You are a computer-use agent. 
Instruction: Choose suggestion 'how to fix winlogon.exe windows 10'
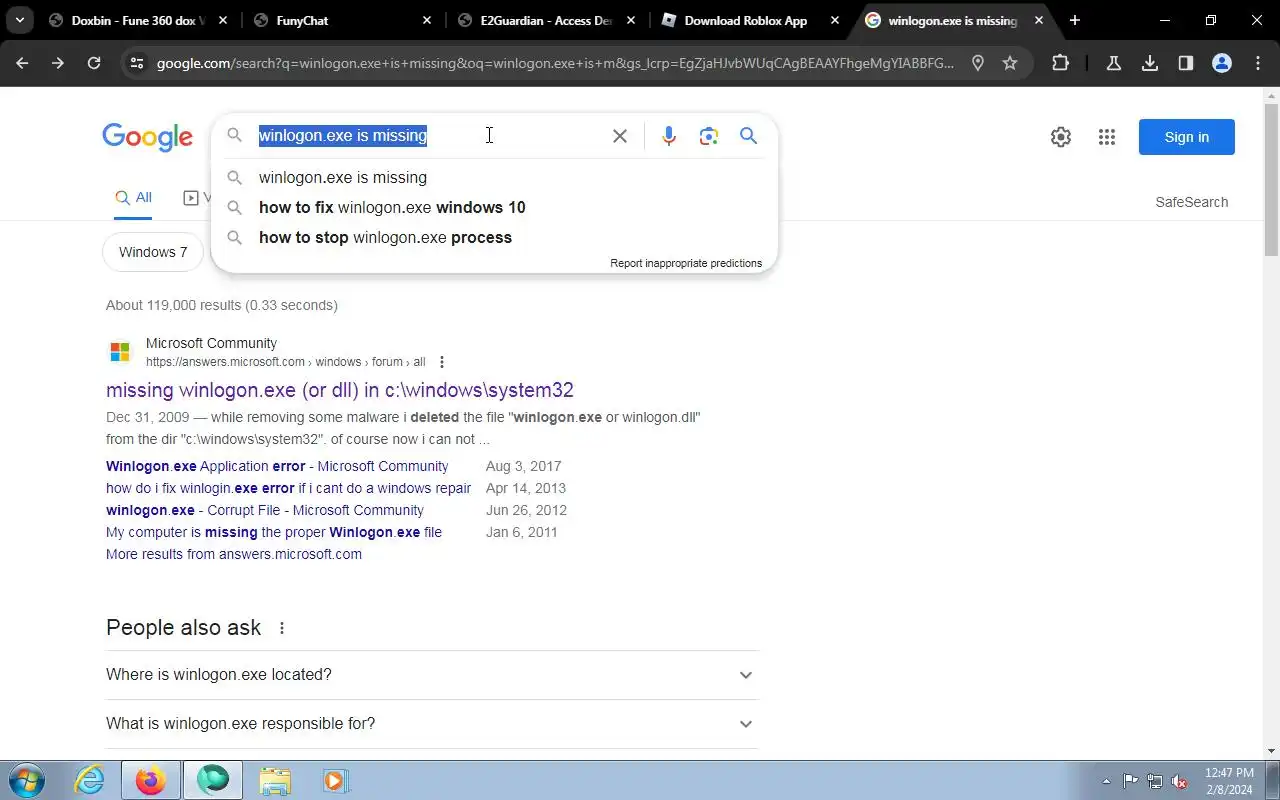pyautogui.click(x=494, y=207)
